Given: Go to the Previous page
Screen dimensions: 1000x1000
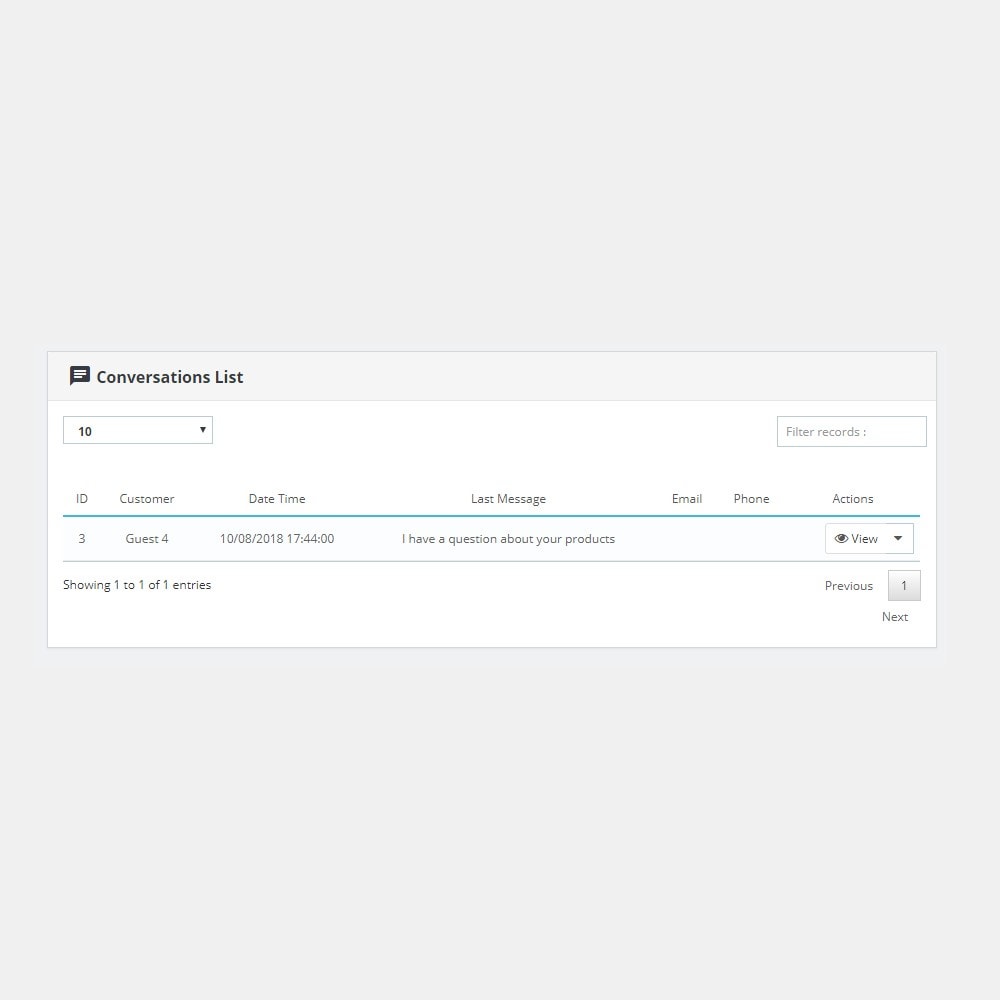Looking at the screenshot, I should pos(849,586).
